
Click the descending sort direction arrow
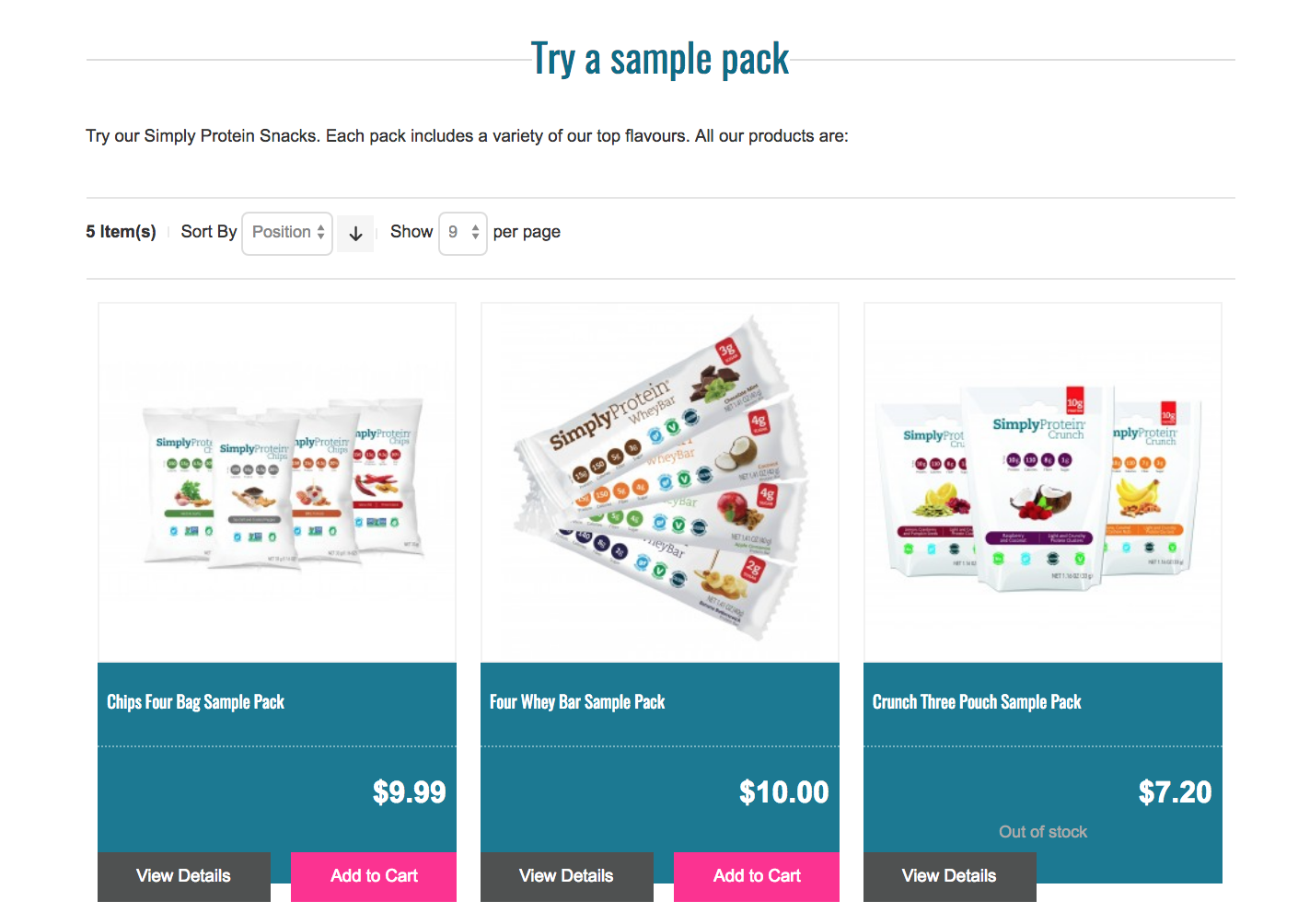point(355,234)
